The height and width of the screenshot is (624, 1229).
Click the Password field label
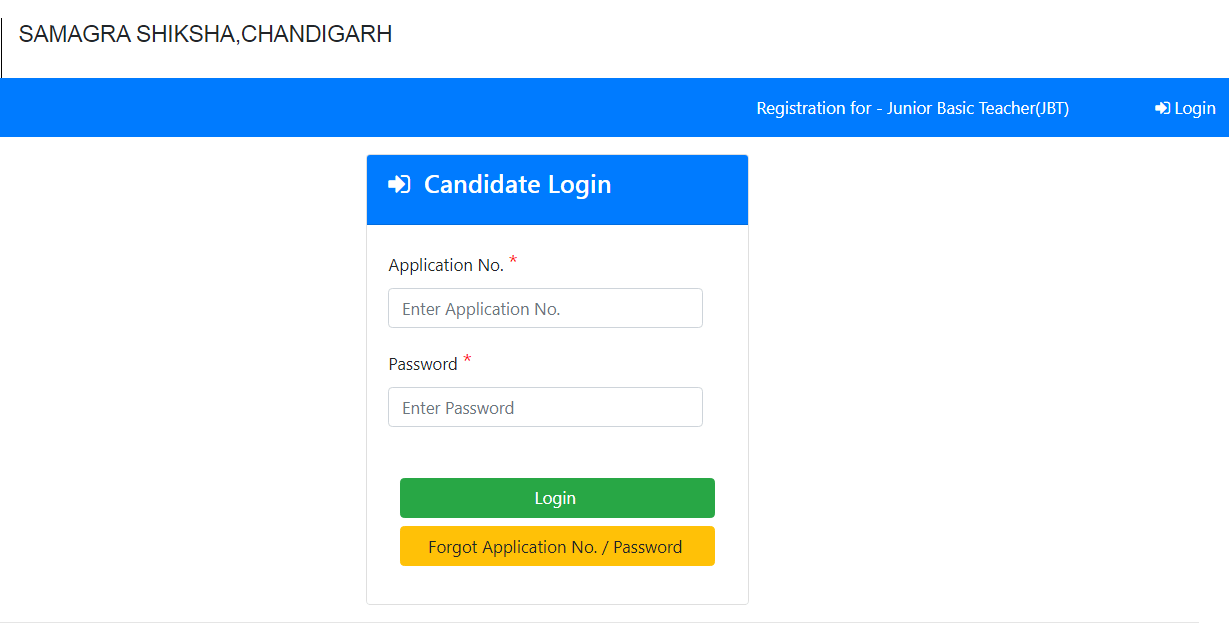(423, 365)
